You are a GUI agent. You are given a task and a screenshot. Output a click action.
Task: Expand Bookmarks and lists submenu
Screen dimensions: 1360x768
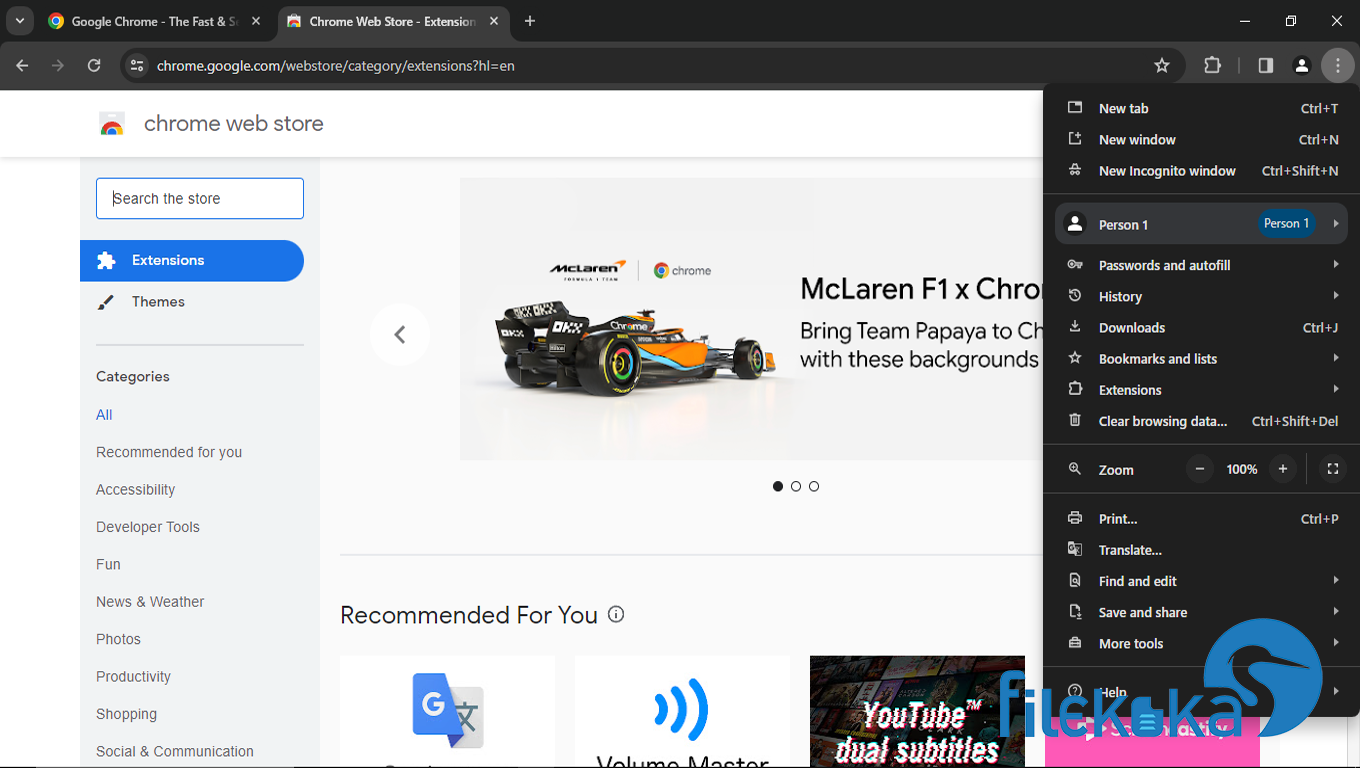[x=1201, y=358]
